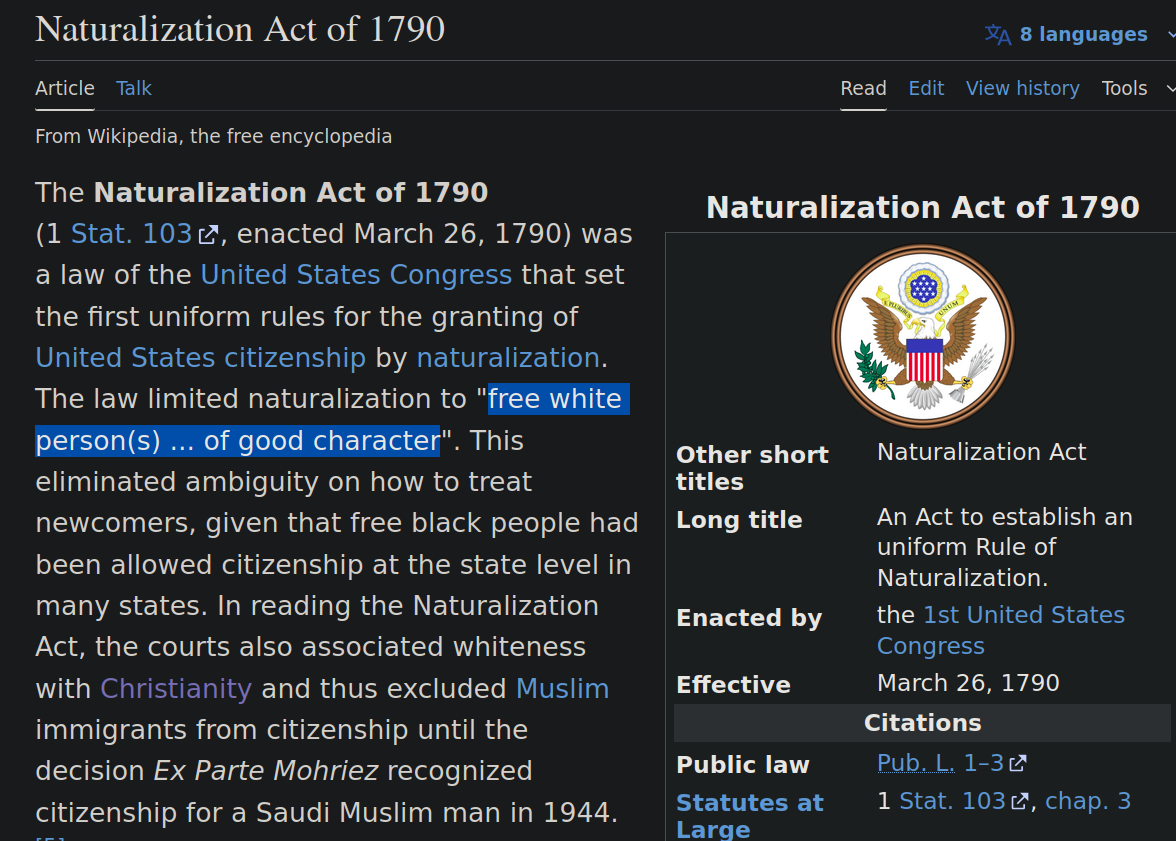Open the chap. 3 link
Screen dimensions: 1176x841
point(1088,801)
